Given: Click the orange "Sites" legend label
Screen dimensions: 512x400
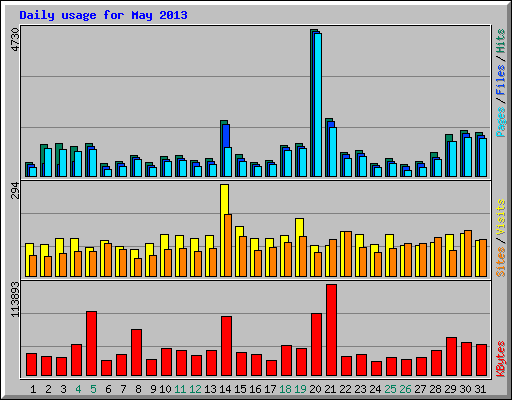Looking at the screenshot, I should [x=500, y=262].
